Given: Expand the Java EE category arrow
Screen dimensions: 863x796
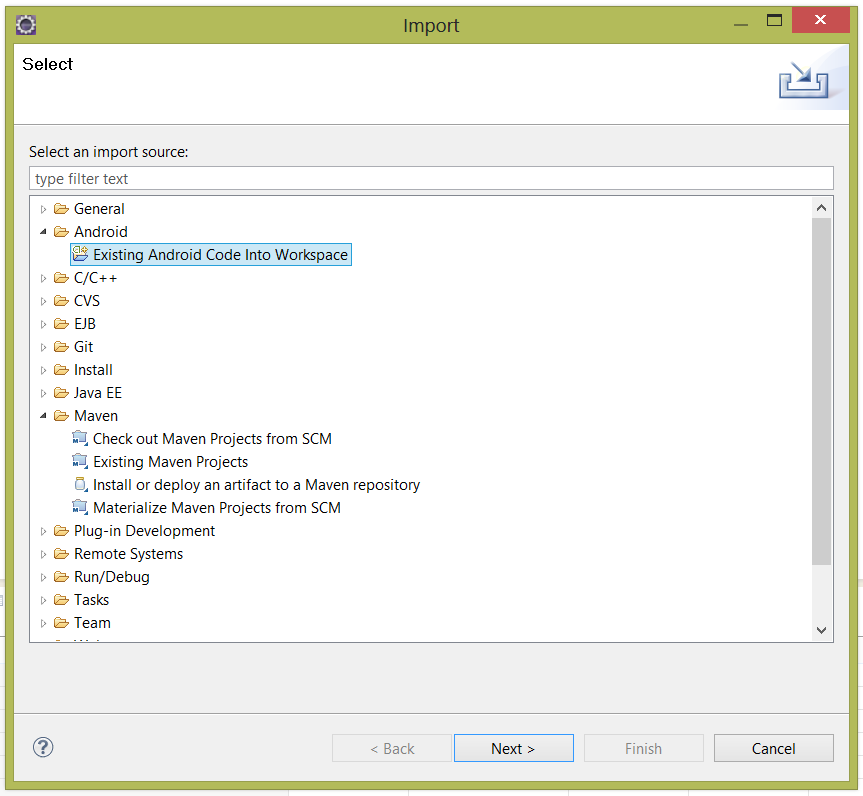Looking at the screenshot, I should 43,393.
